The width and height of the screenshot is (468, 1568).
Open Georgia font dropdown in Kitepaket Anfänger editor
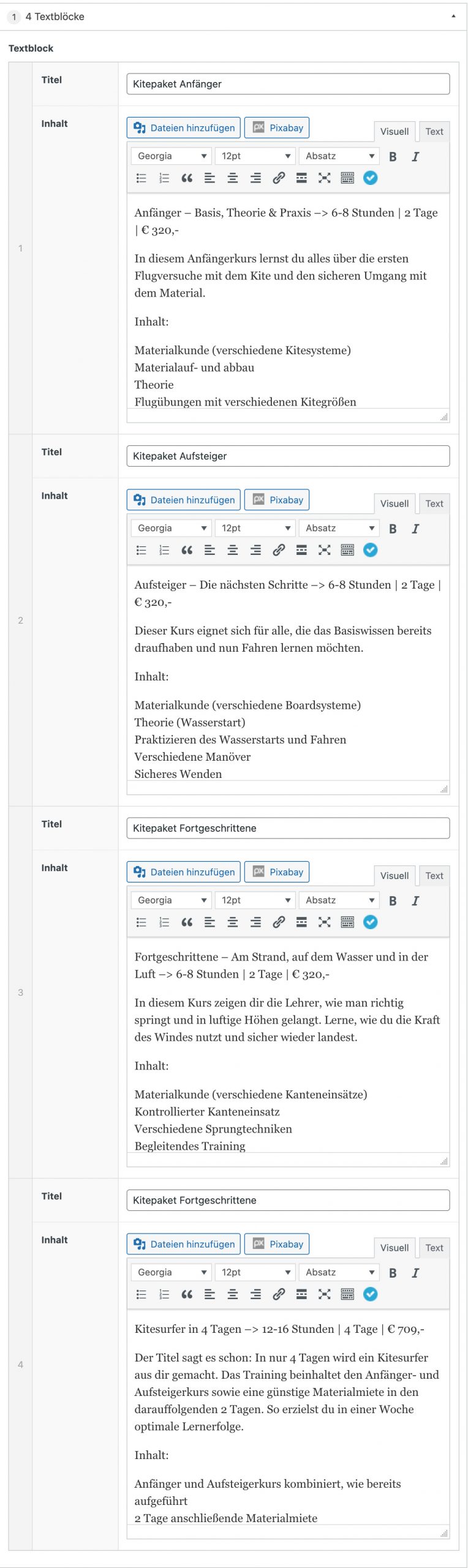(x=171, y=156)
